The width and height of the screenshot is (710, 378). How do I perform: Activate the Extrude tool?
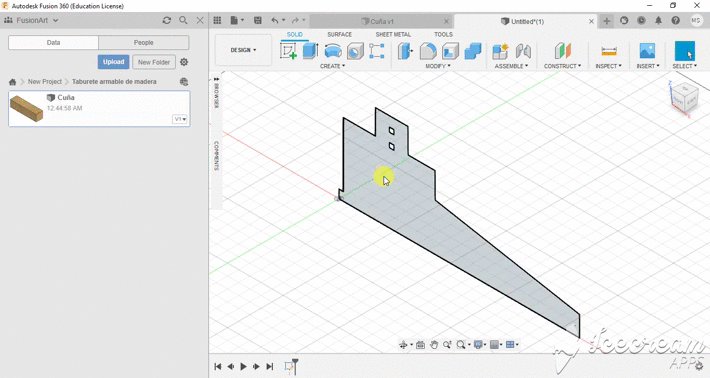pyautogui.click(x=311, y=51)
